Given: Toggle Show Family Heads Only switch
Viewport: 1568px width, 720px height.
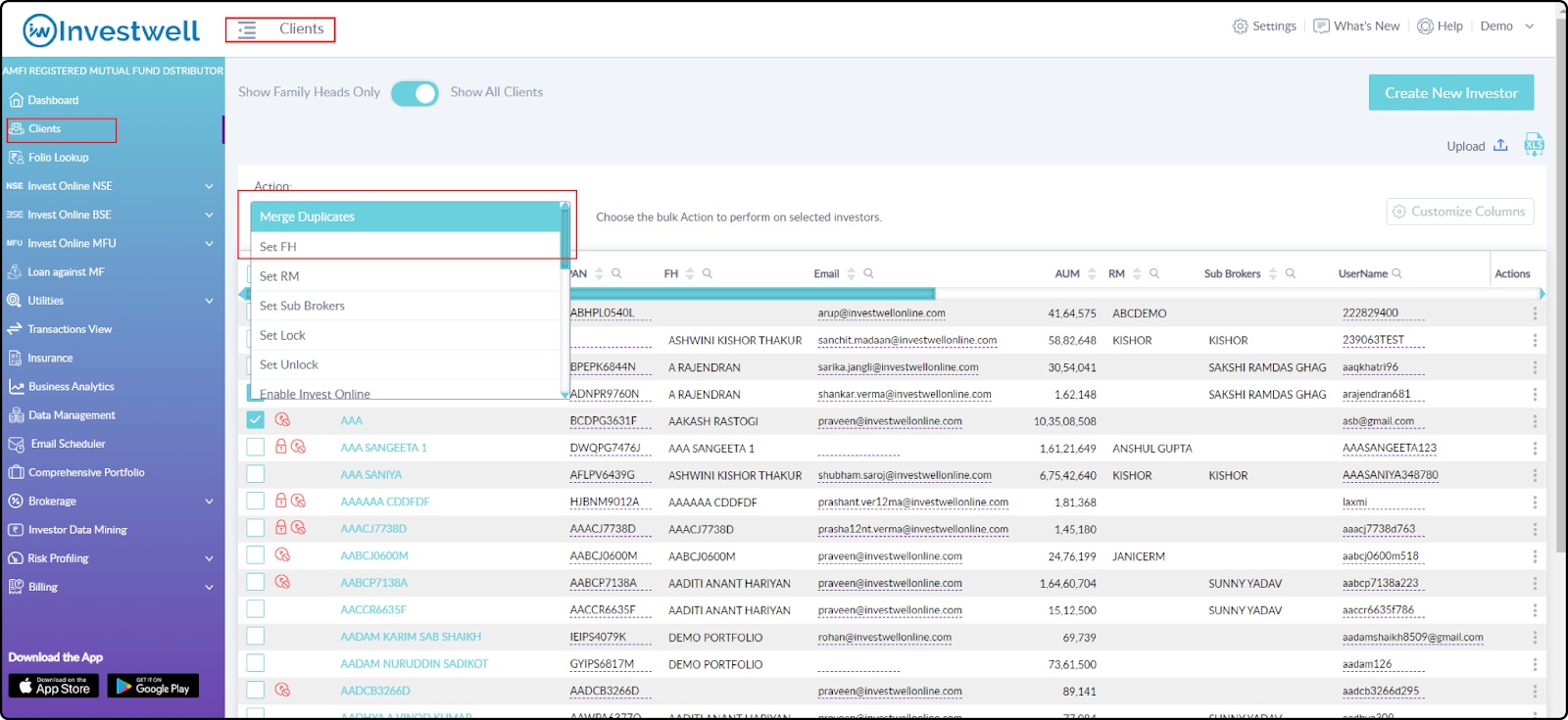Looking at the screenshot, I should 415,93.
